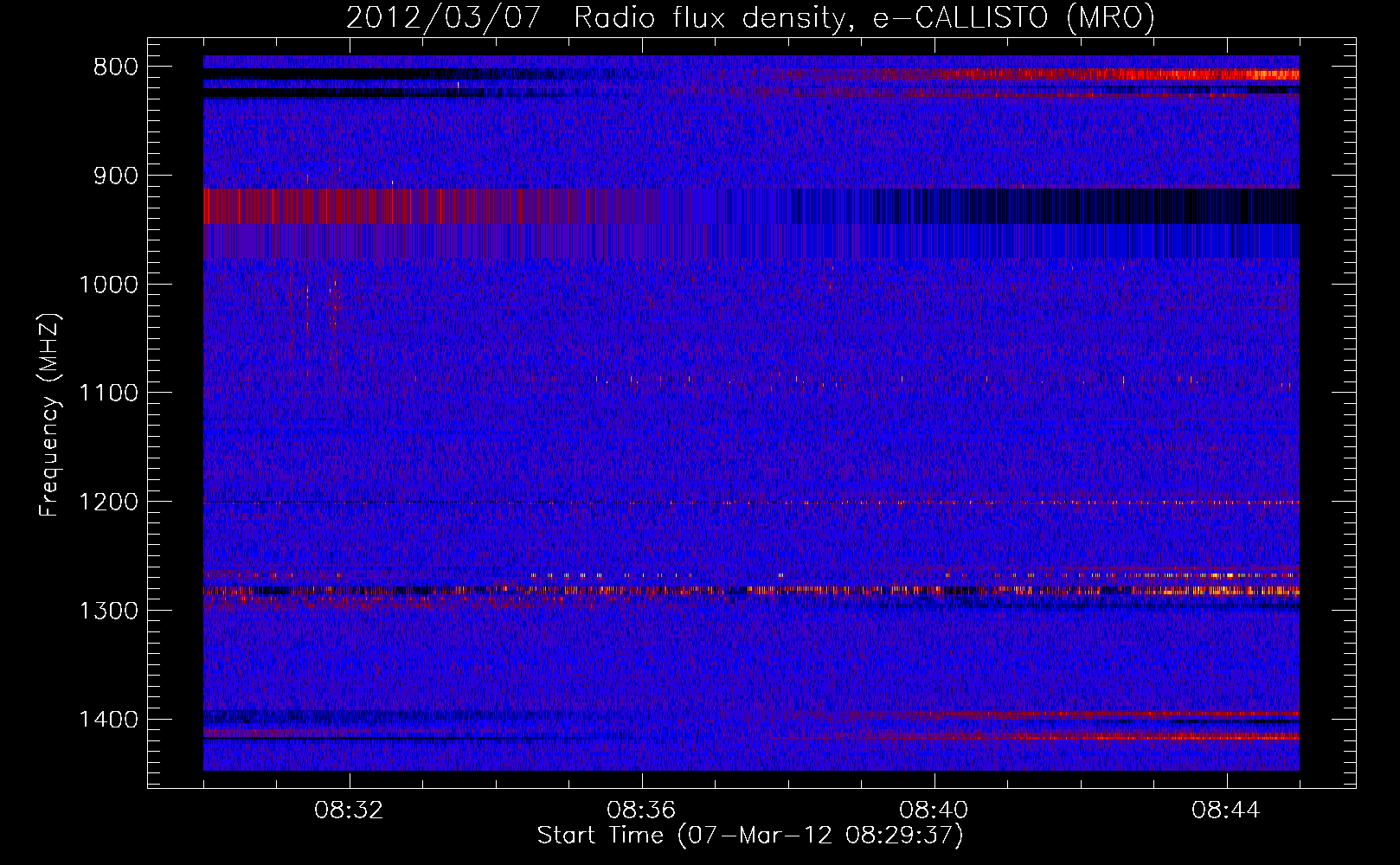Click the 08:36 time tick label

641,811
